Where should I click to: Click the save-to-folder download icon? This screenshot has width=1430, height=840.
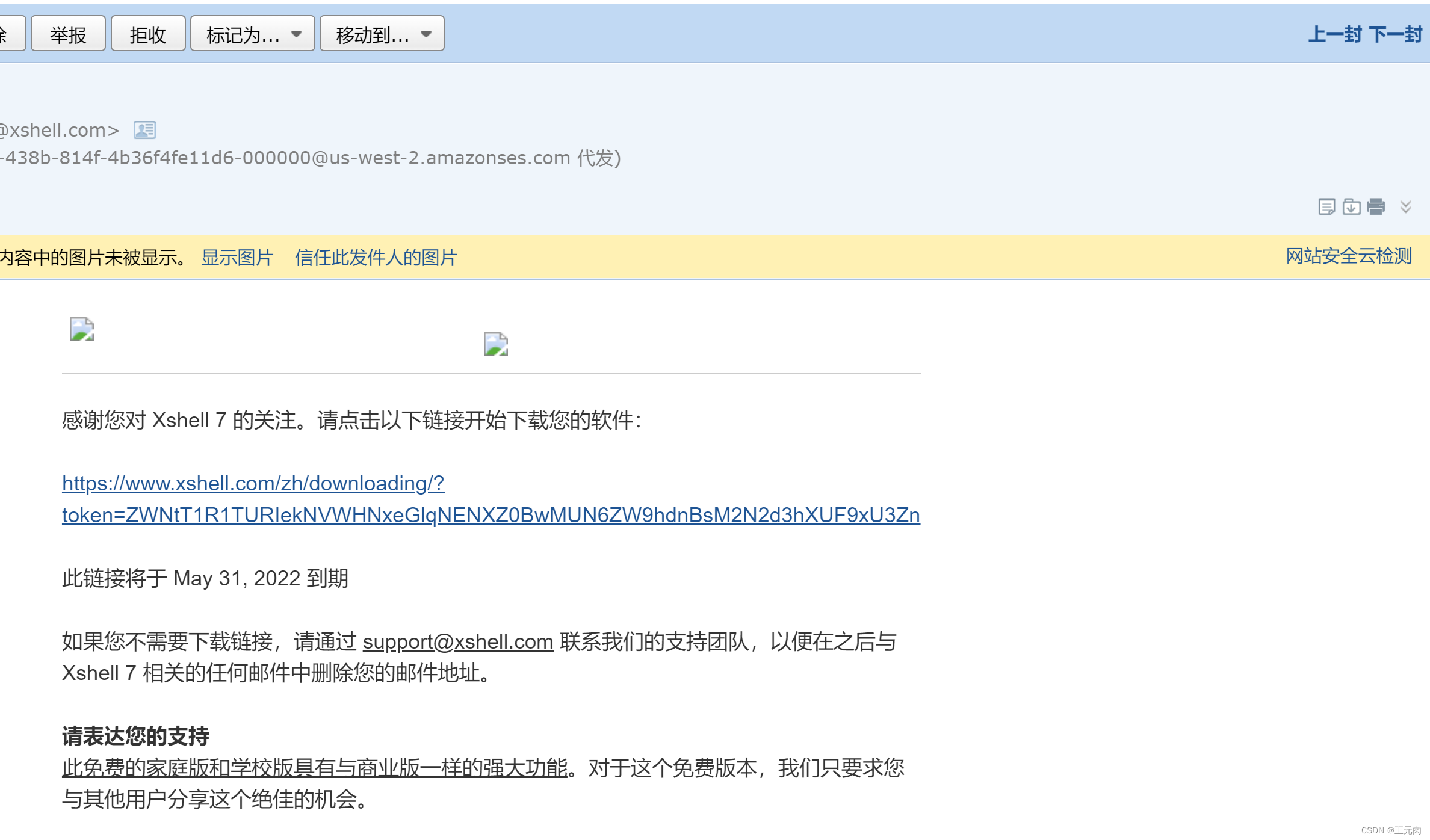pyautogui.click(x=1351, y=206)
